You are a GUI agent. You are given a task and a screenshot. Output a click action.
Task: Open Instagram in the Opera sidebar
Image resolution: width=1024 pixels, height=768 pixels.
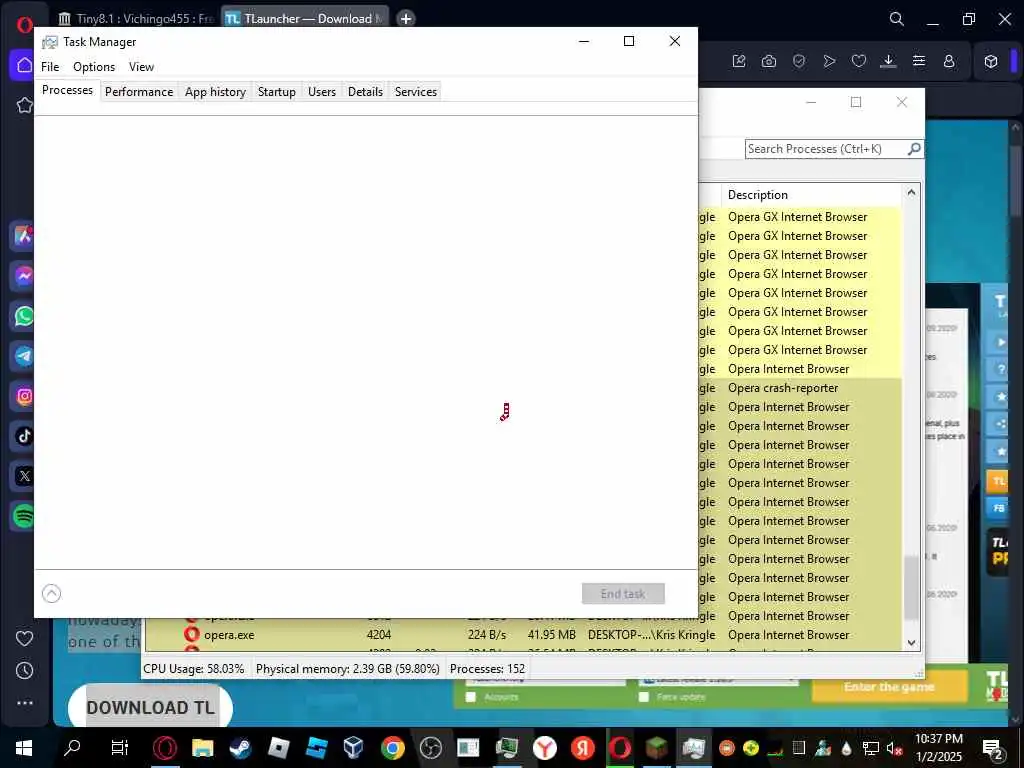point(24,396)
